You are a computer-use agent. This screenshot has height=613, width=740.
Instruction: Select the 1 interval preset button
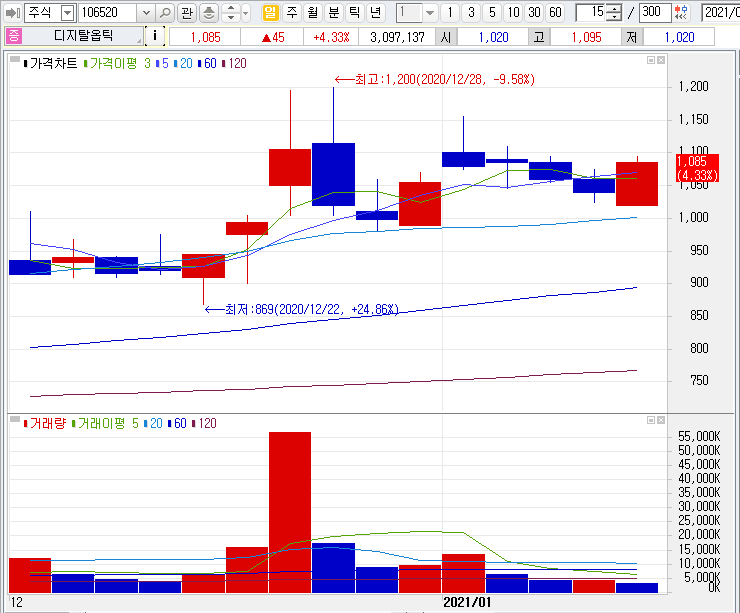click(450, 12)
